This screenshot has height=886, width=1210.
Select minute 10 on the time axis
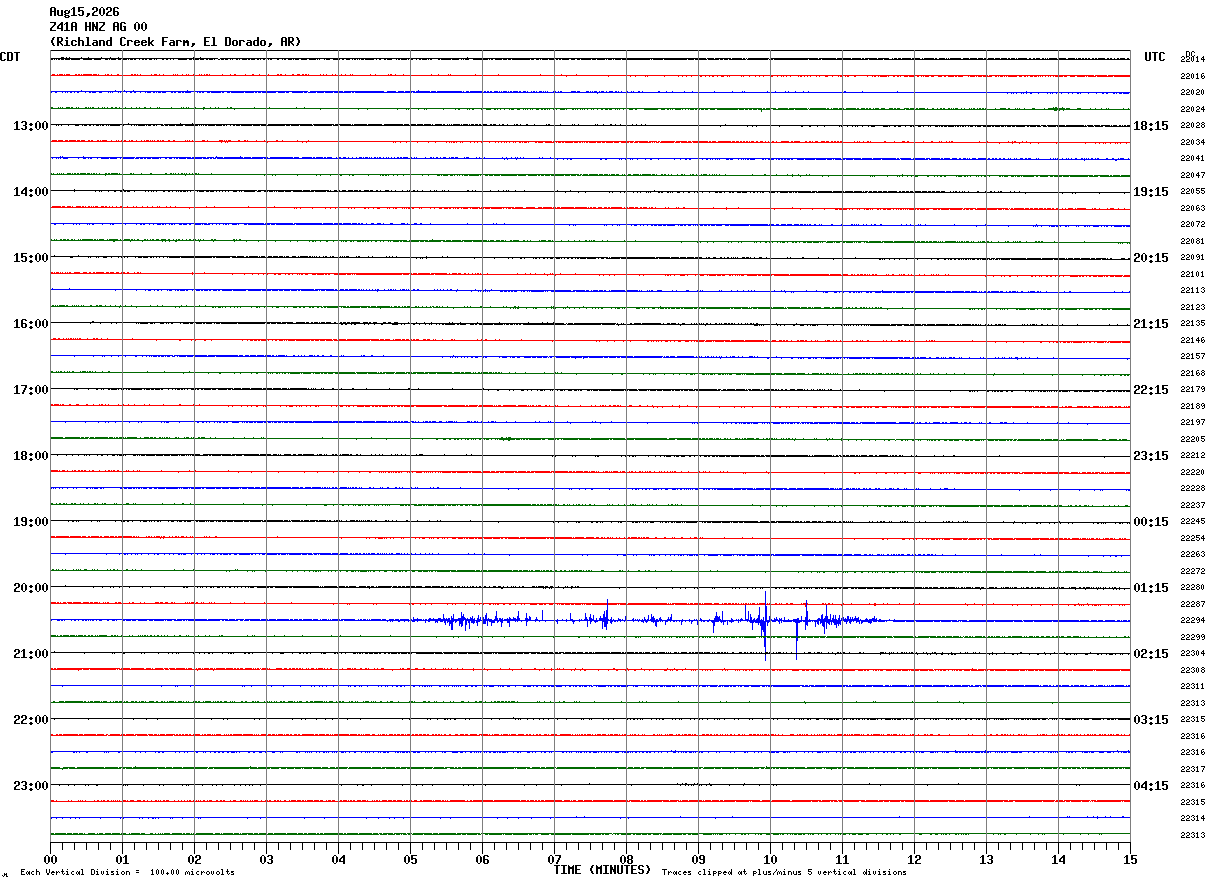tap(770, 859)
